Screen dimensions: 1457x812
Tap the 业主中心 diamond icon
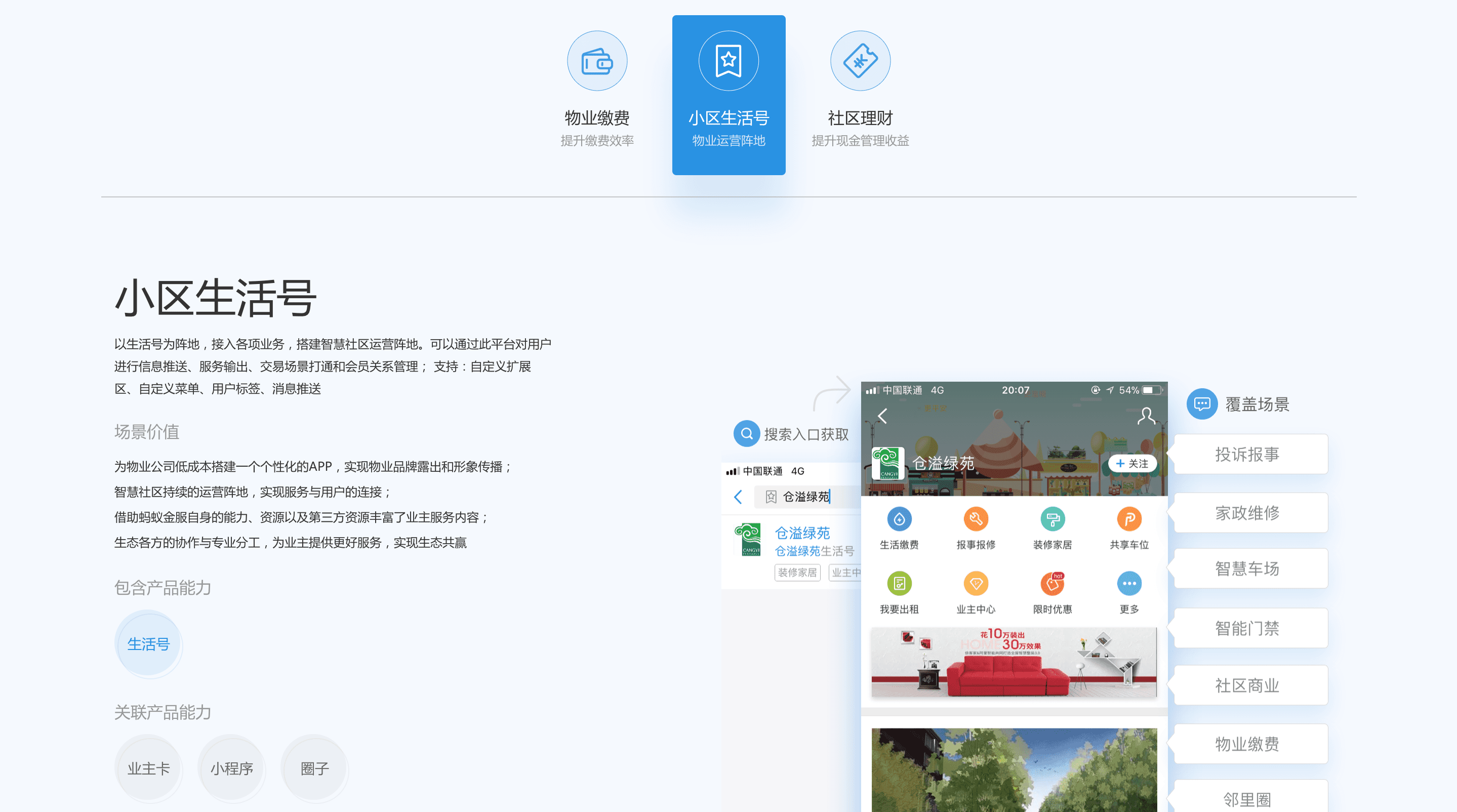(x=976, y=584)
